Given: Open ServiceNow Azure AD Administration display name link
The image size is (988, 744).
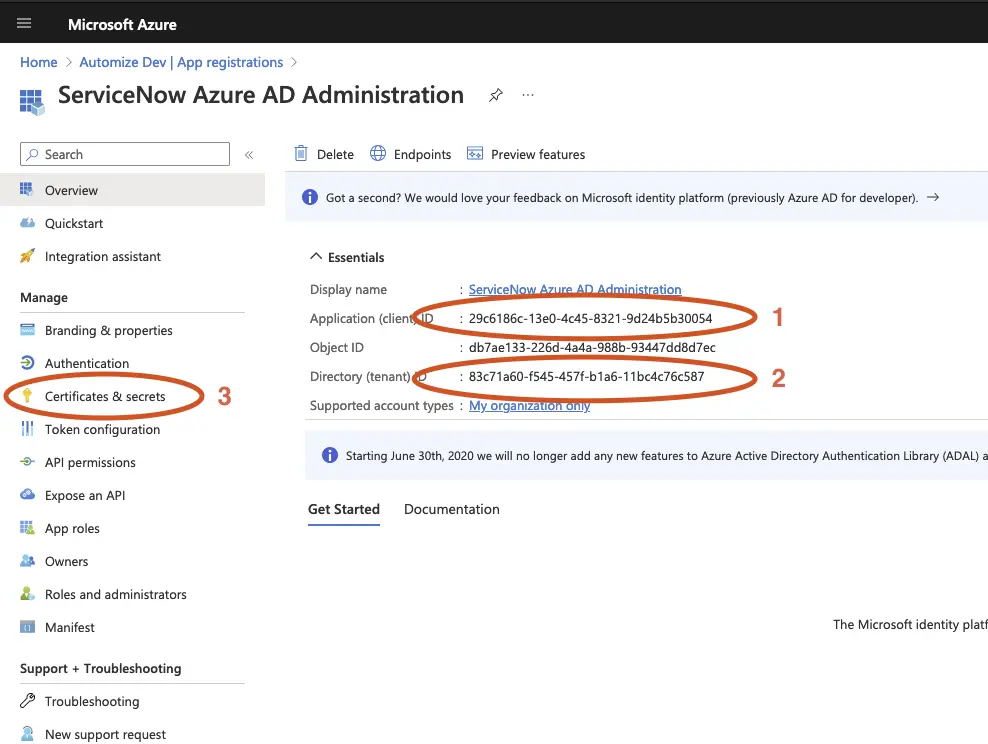Looking at the screenshot, I should (x=575, y=289).
